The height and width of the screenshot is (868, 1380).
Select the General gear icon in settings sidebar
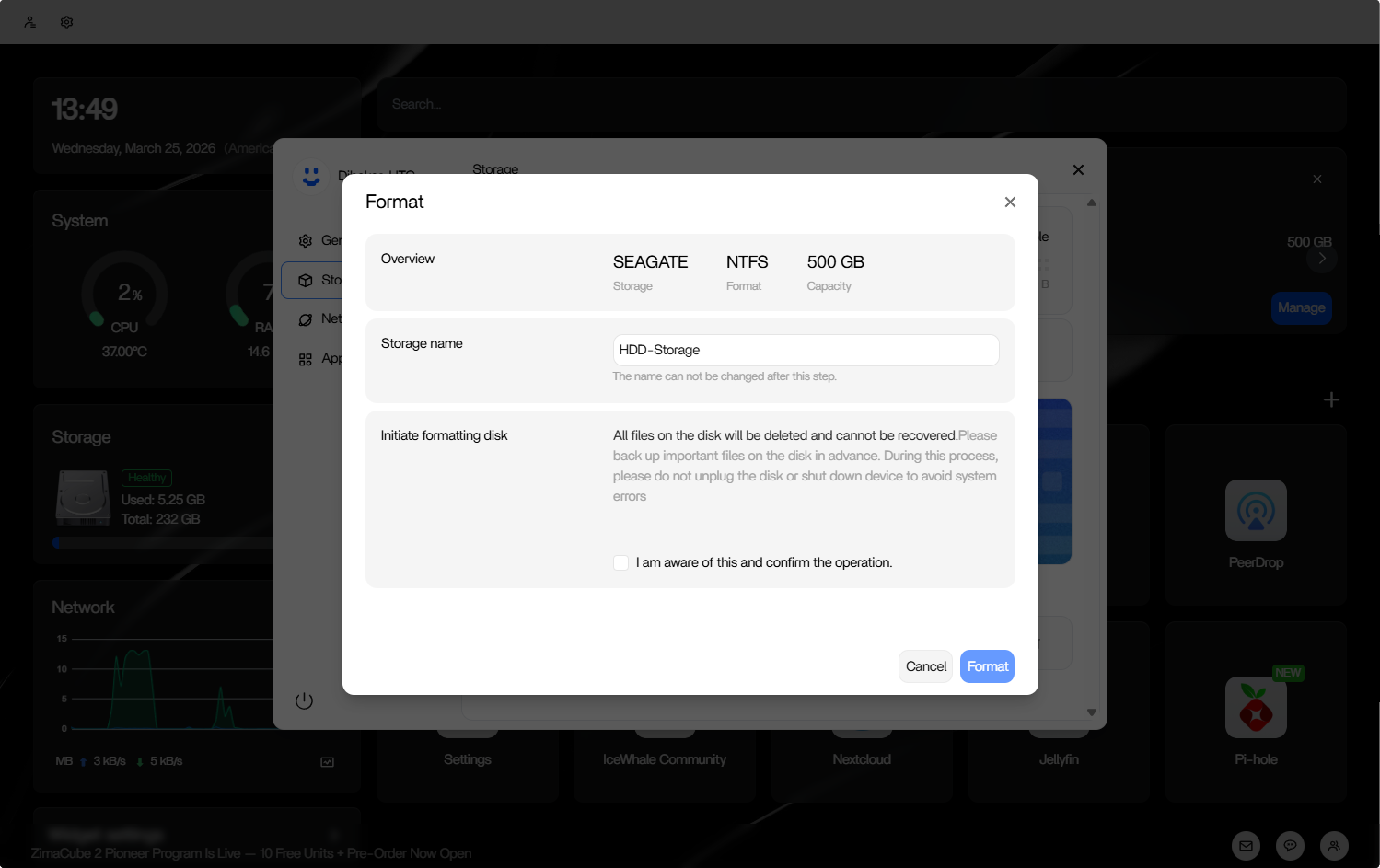click(x=306, y=241)
